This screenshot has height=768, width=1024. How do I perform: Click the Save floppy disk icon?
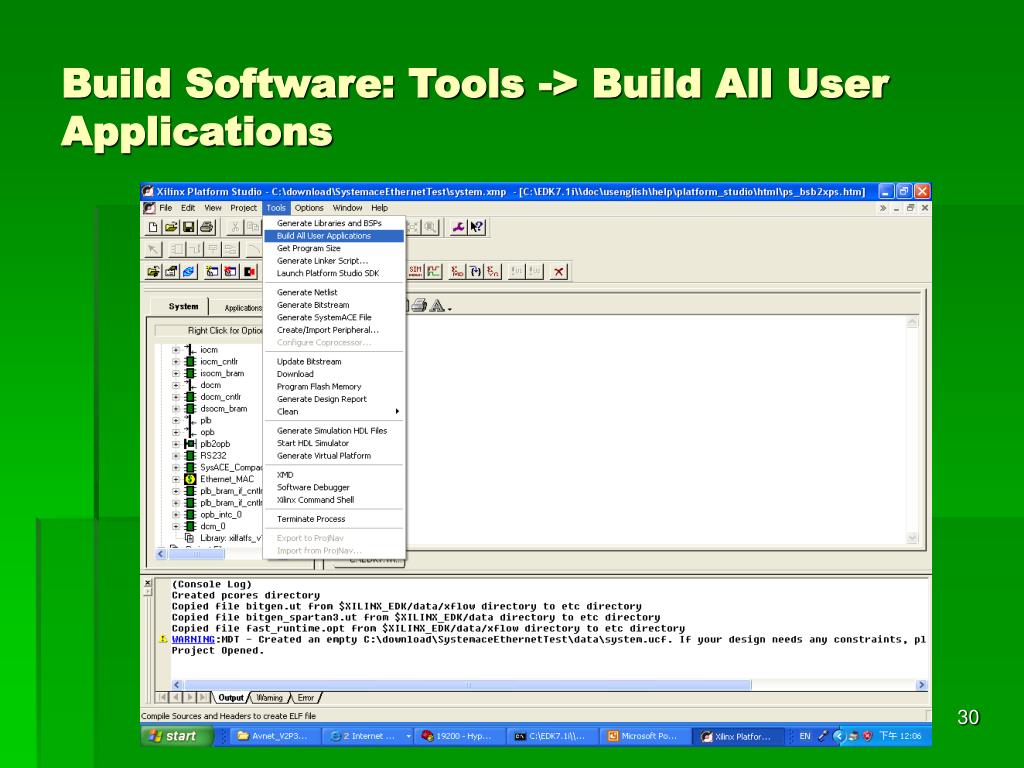(188, 227)
